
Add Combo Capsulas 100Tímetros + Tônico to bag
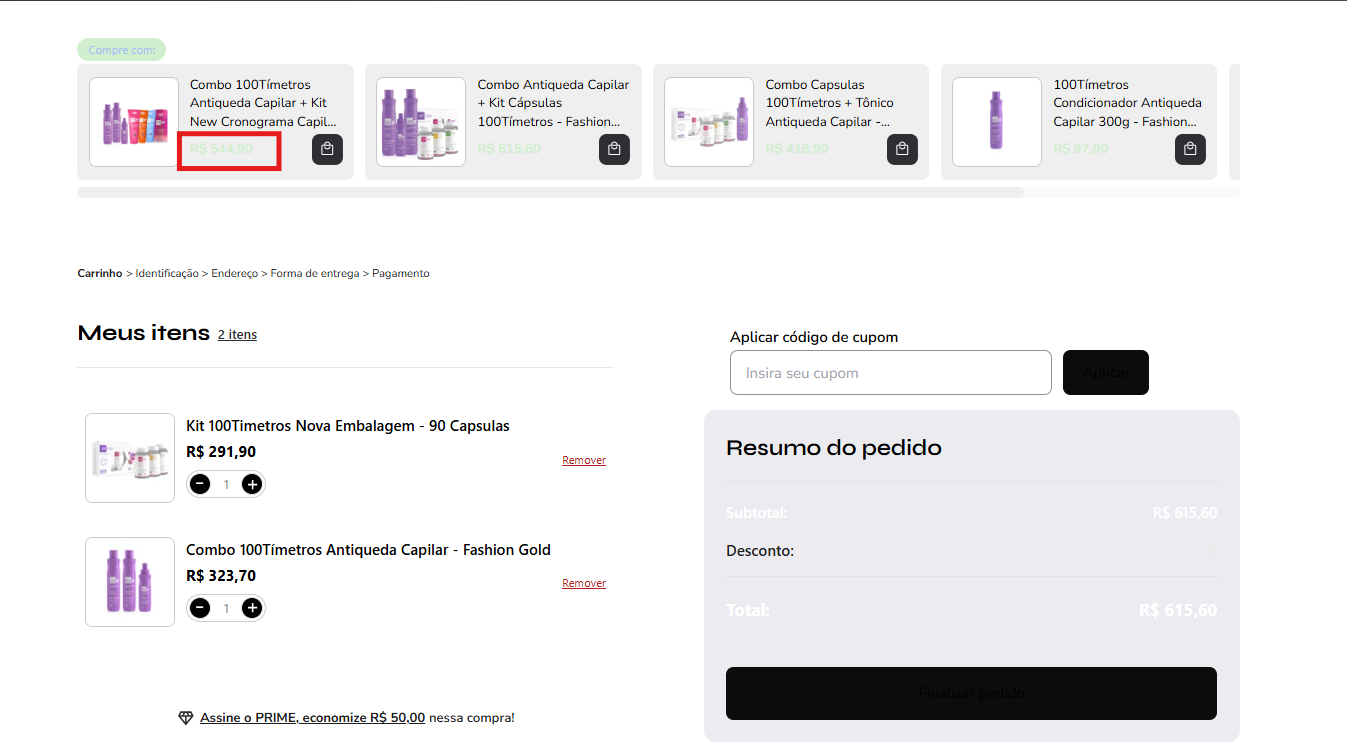click(902, 149)
